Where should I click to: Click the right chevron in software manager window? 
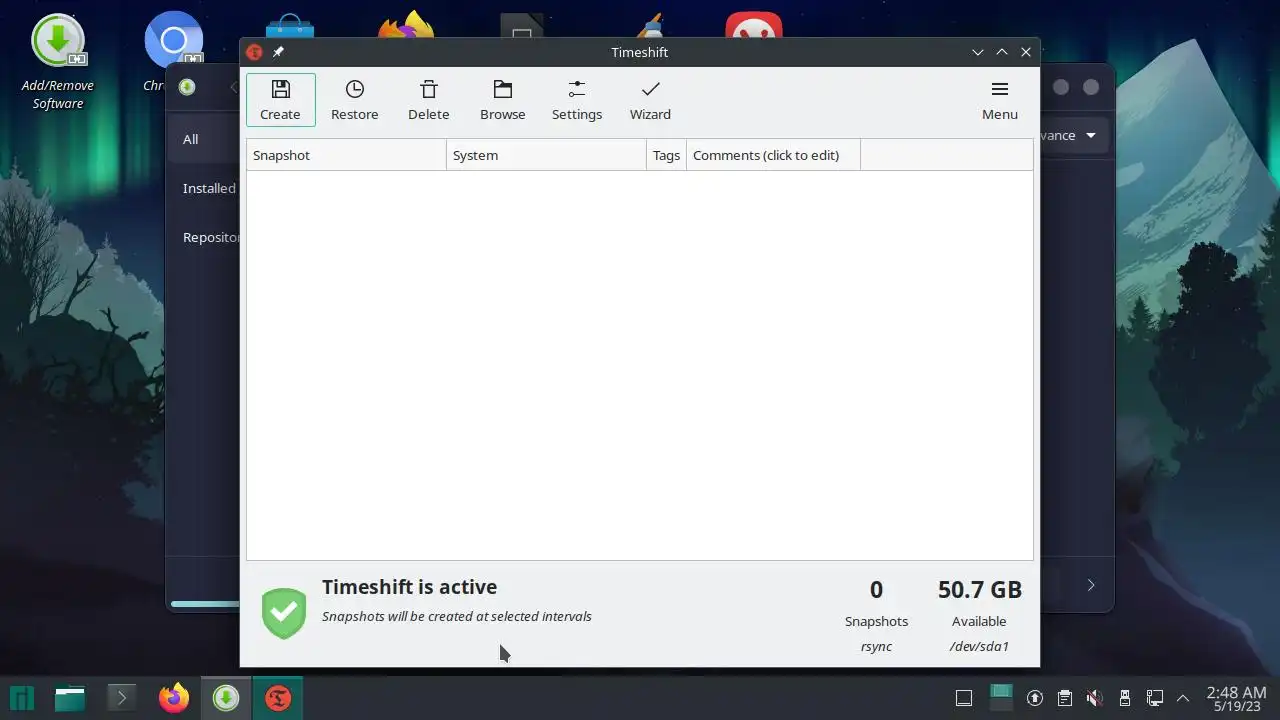pyautogui.click(x=1091, y=585)
